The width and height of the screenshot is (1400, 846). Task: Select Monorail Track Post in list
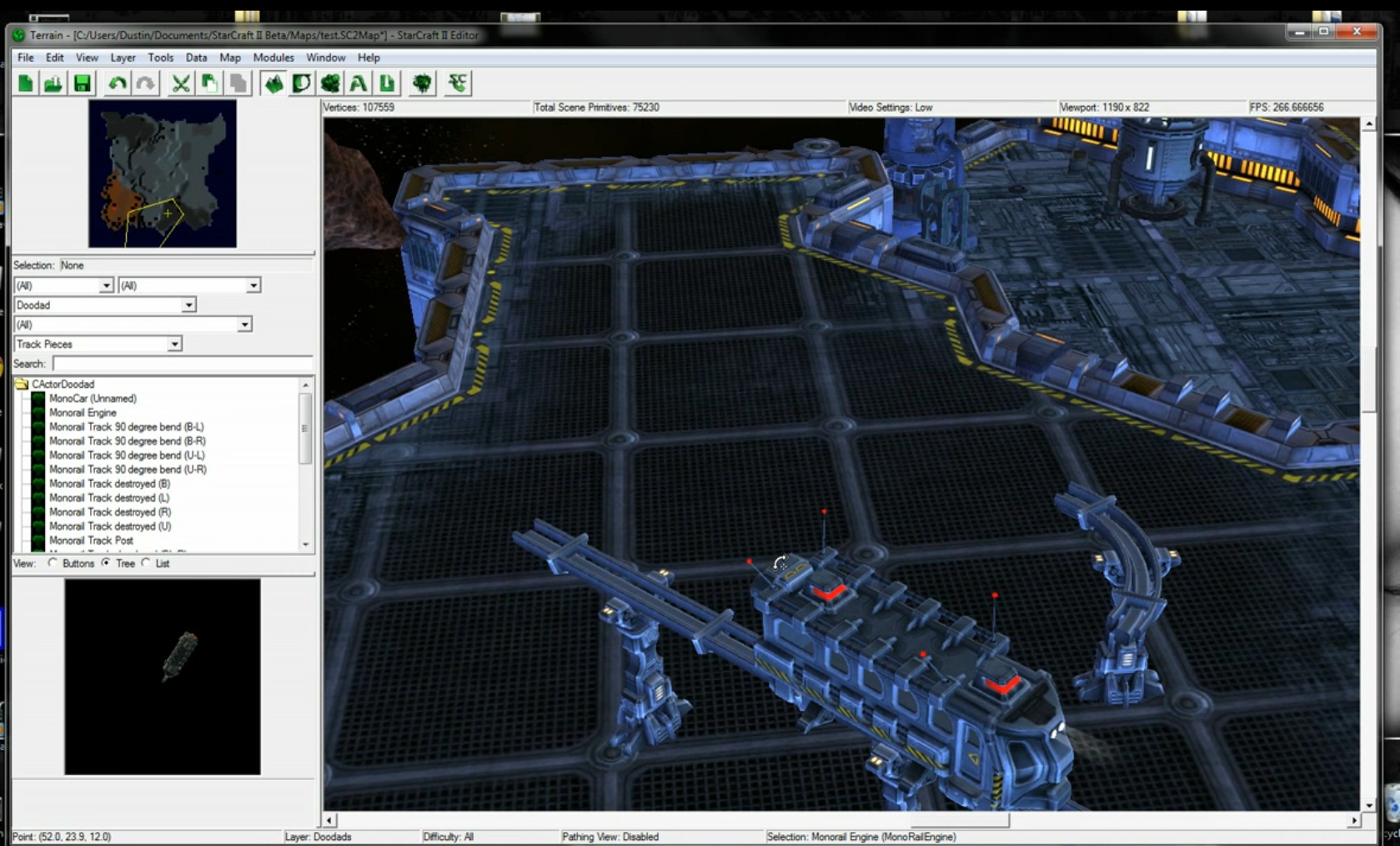[91, 541]
